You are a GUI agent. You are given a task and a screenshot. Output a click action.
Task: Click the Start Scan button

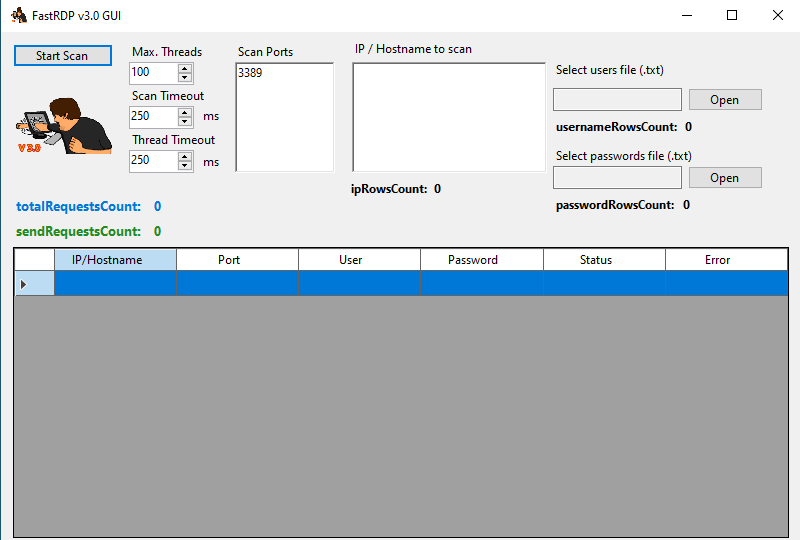tap(63, 56)
